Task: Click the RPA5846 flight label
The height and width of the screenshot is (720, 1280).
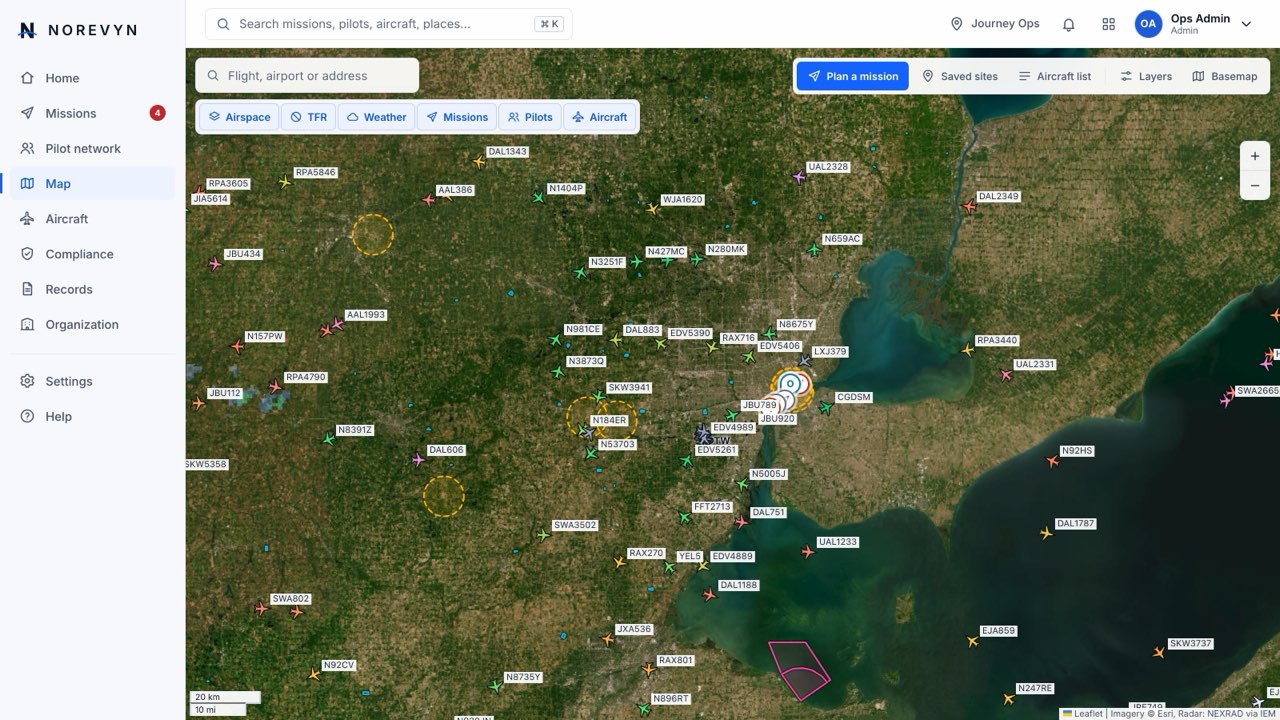Action: pos(316,172)
